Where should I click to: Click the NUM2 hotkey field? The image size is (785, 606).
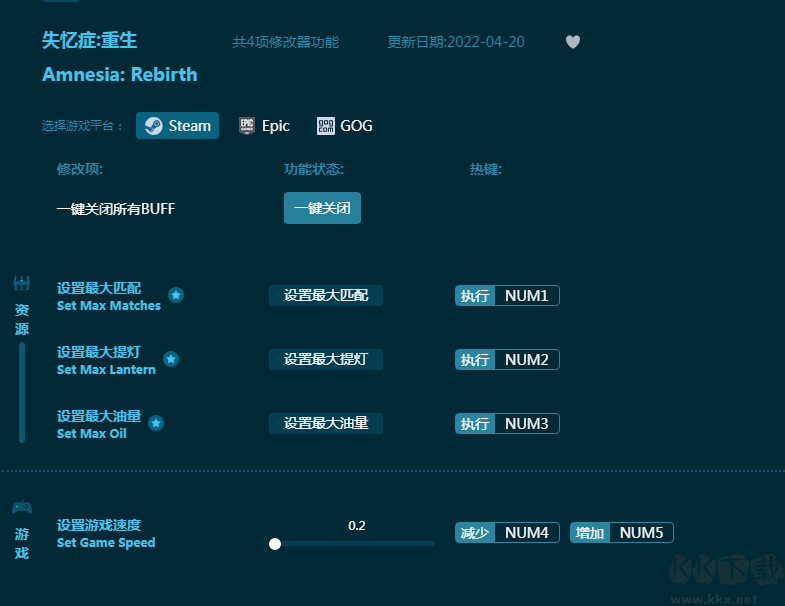coord(526,360)
